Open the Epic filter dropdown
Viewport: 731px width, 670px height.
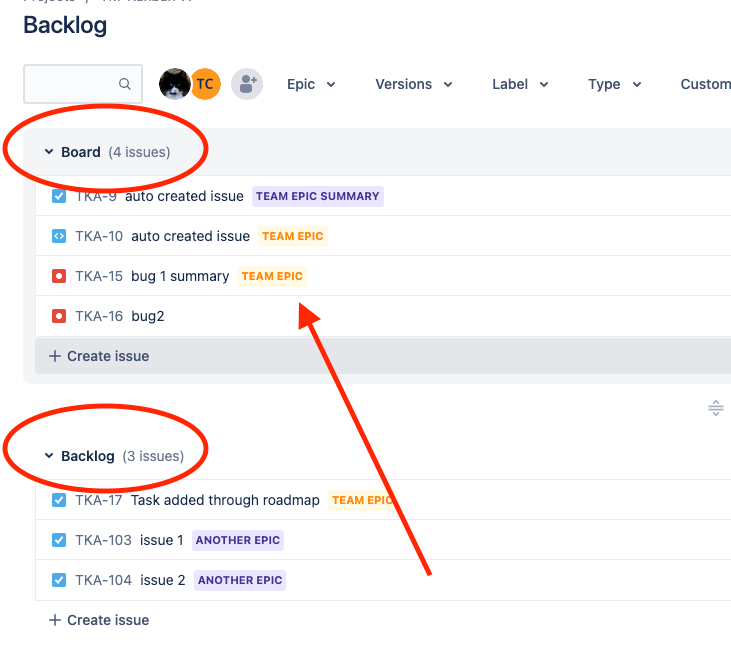click(x=311, y=84)
